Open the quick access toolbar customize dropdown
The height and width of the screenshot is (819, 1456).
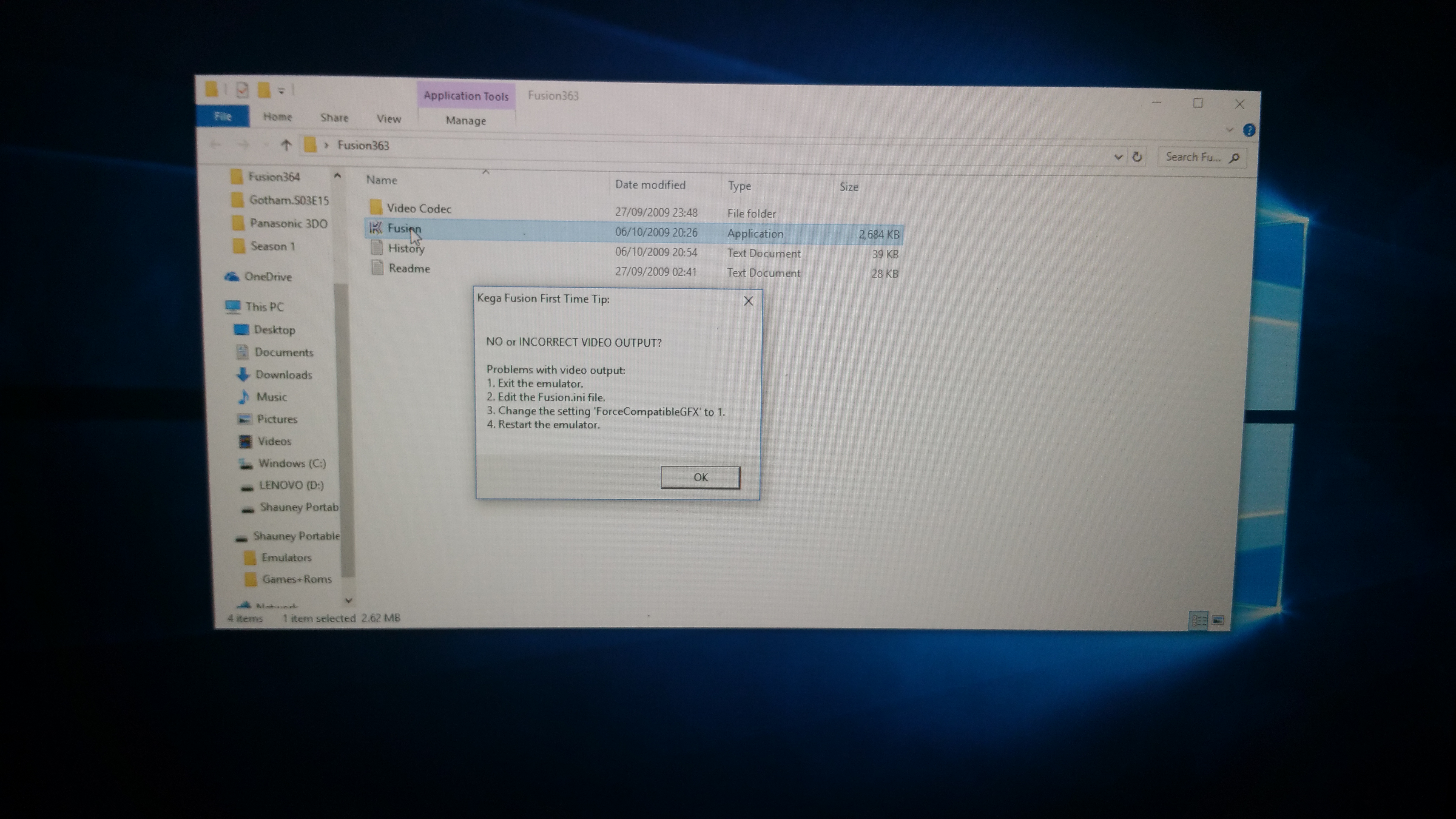click(x=281, y=90)
